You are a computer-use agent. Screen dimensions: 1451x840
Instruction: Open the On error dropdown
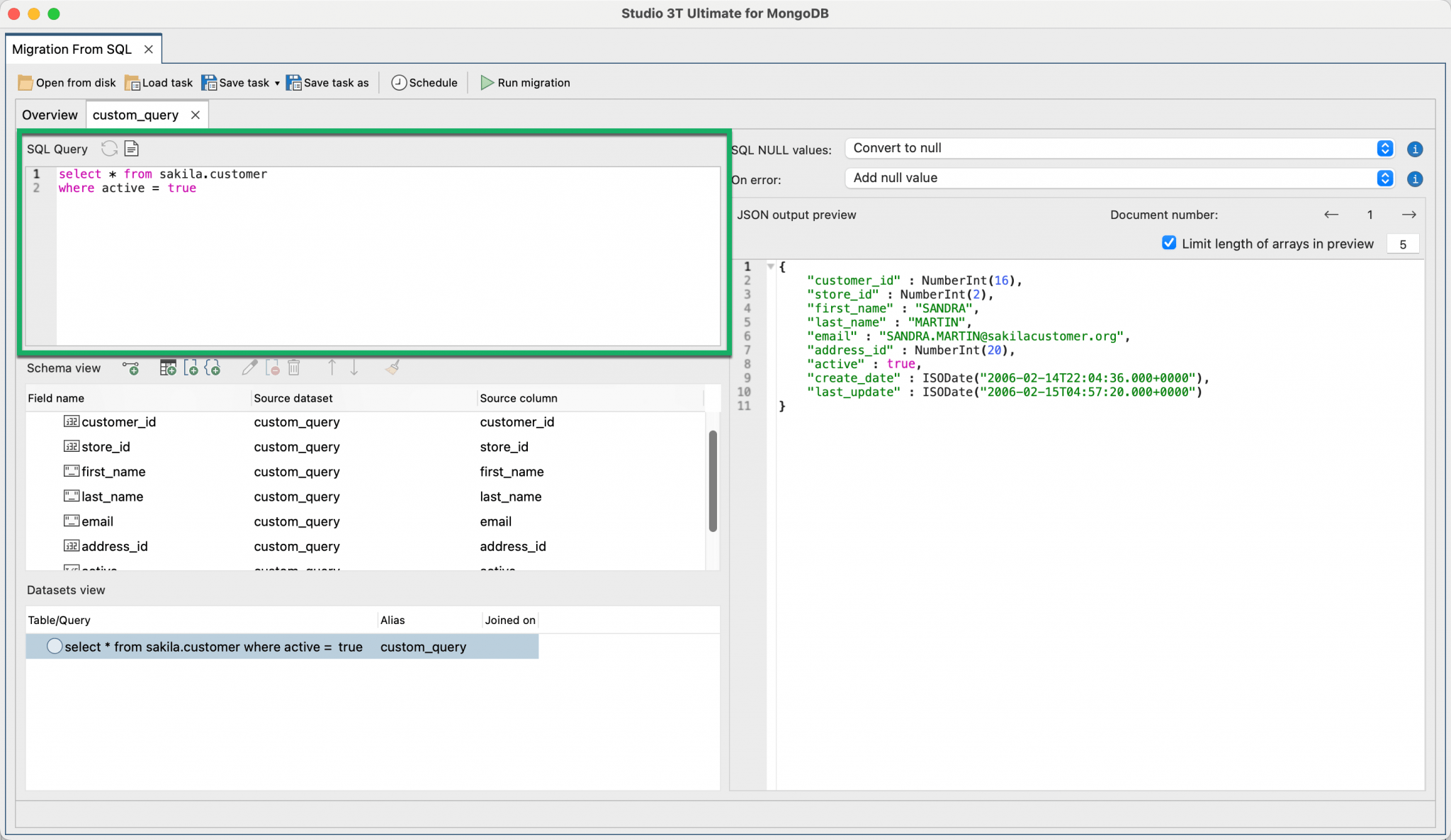tap(1384, 178)
